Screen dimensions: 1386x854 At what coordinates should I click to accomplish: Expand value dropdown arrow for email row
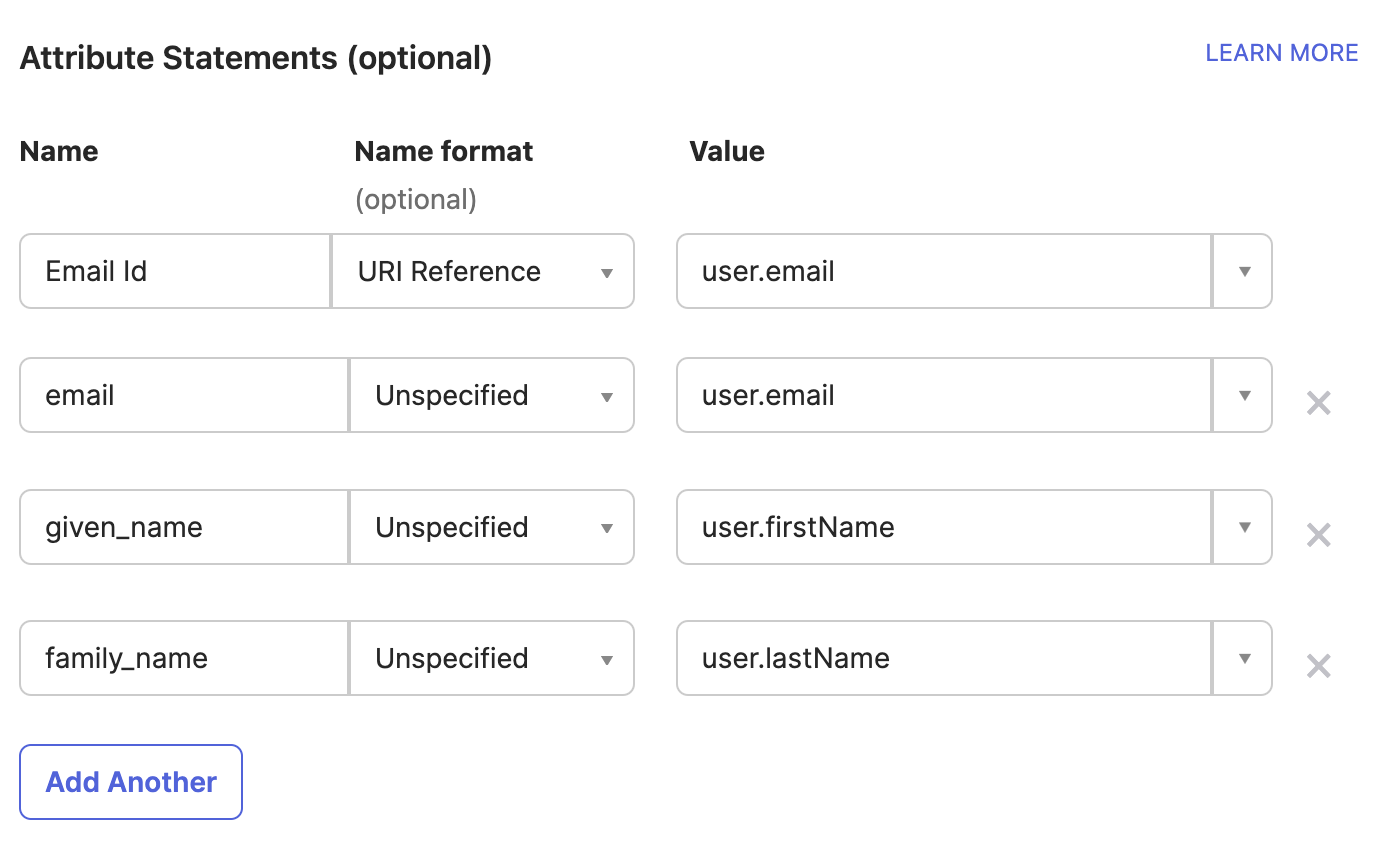coord(1243,395)
